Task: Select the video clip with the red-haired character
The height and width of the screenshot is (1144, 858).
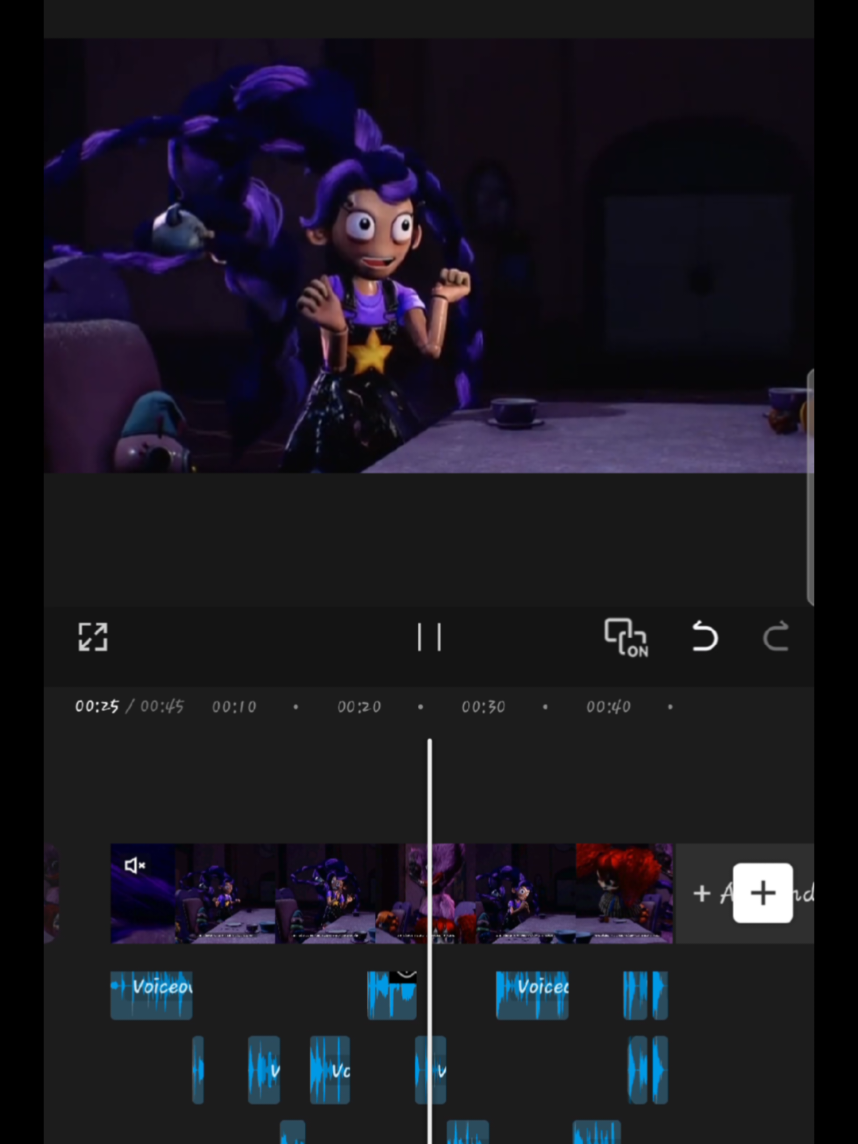Action: [x=624, y=893]
